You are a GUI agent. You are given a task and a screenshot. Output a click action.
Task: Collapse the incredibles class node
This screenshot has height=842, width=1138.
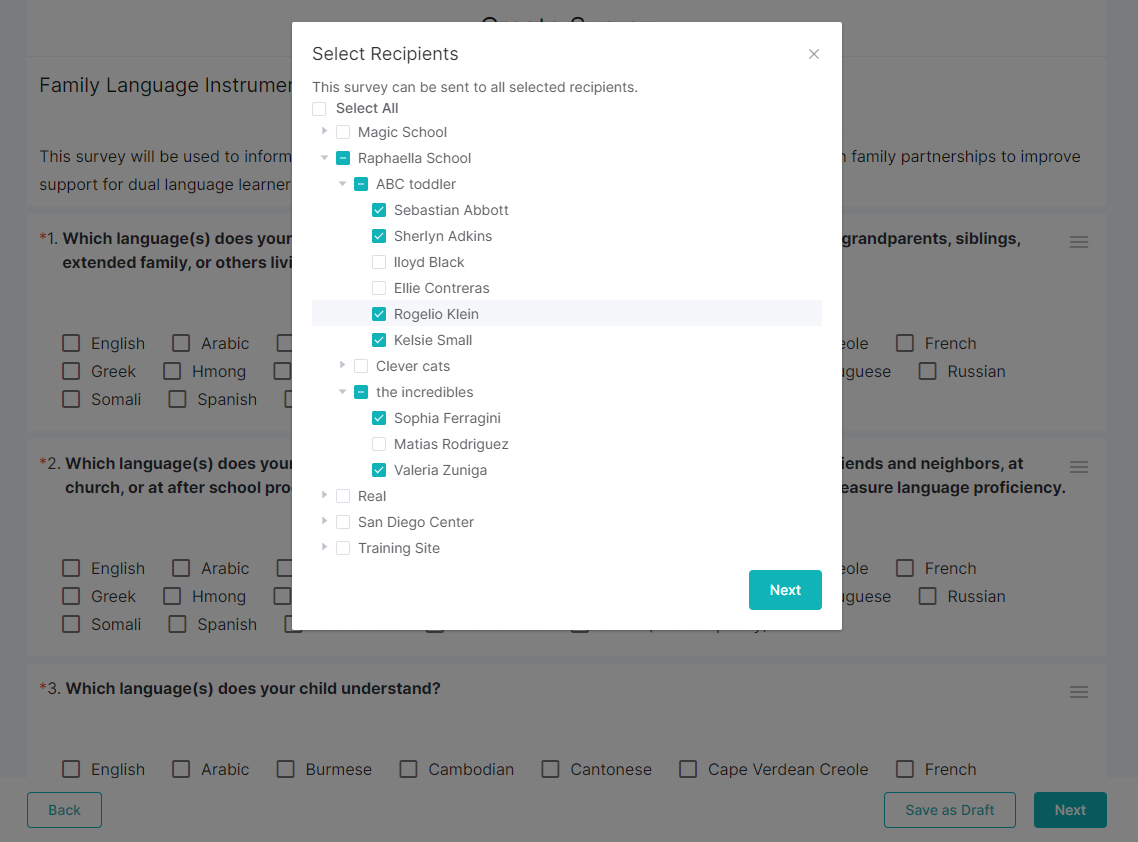pyautogui.click(x=342, y=392)
